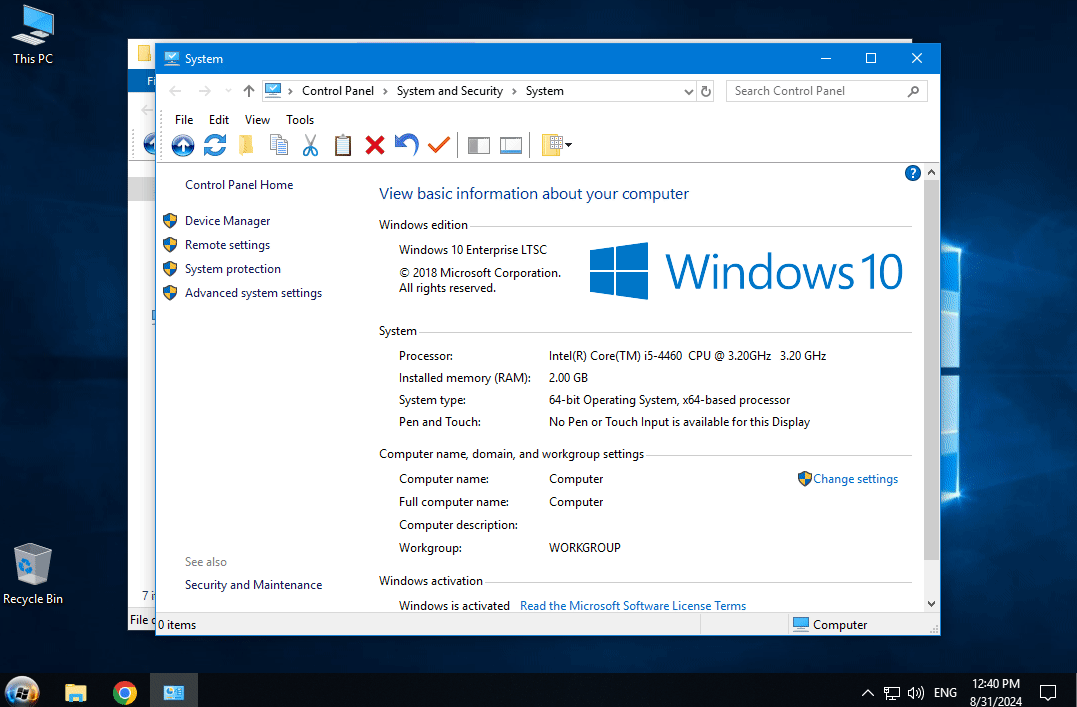The height and width of the screenshot is (707, 1077).
Task: Show hidden tray icons chevron
Action: pos(868,693)
